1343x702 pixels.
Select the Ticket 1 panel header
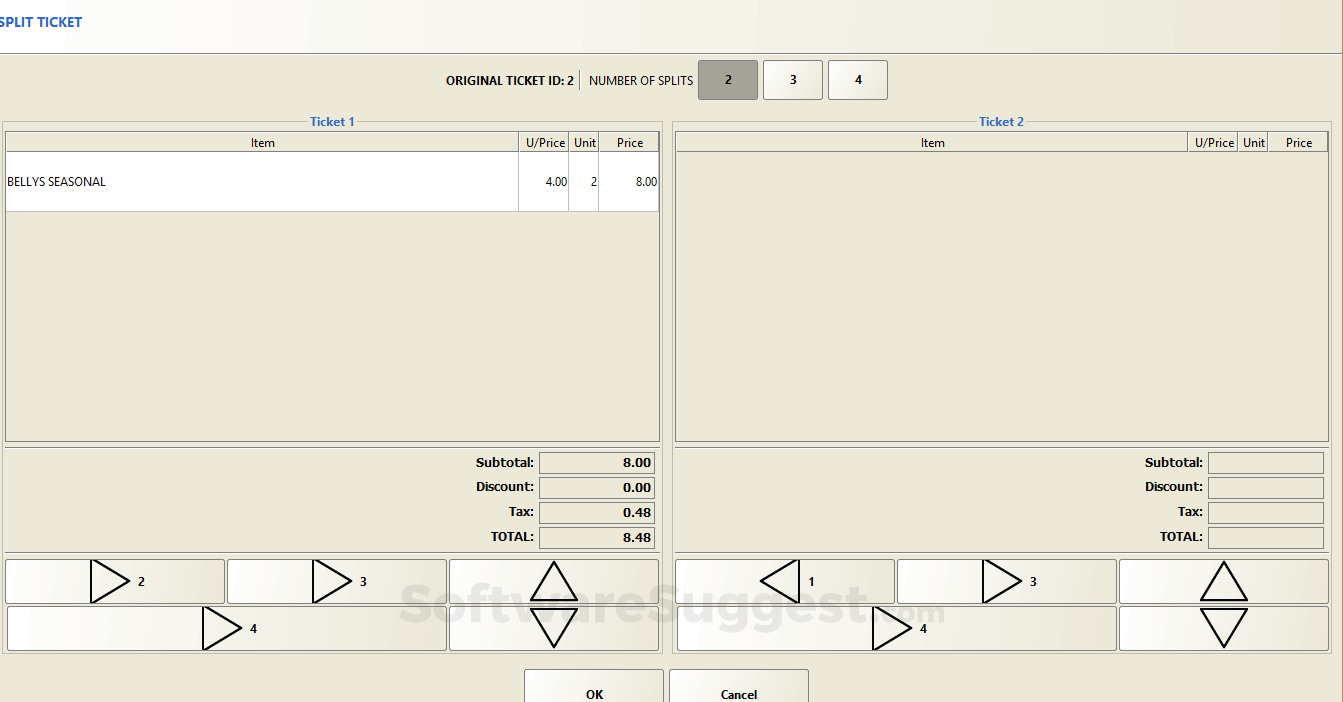332,121
